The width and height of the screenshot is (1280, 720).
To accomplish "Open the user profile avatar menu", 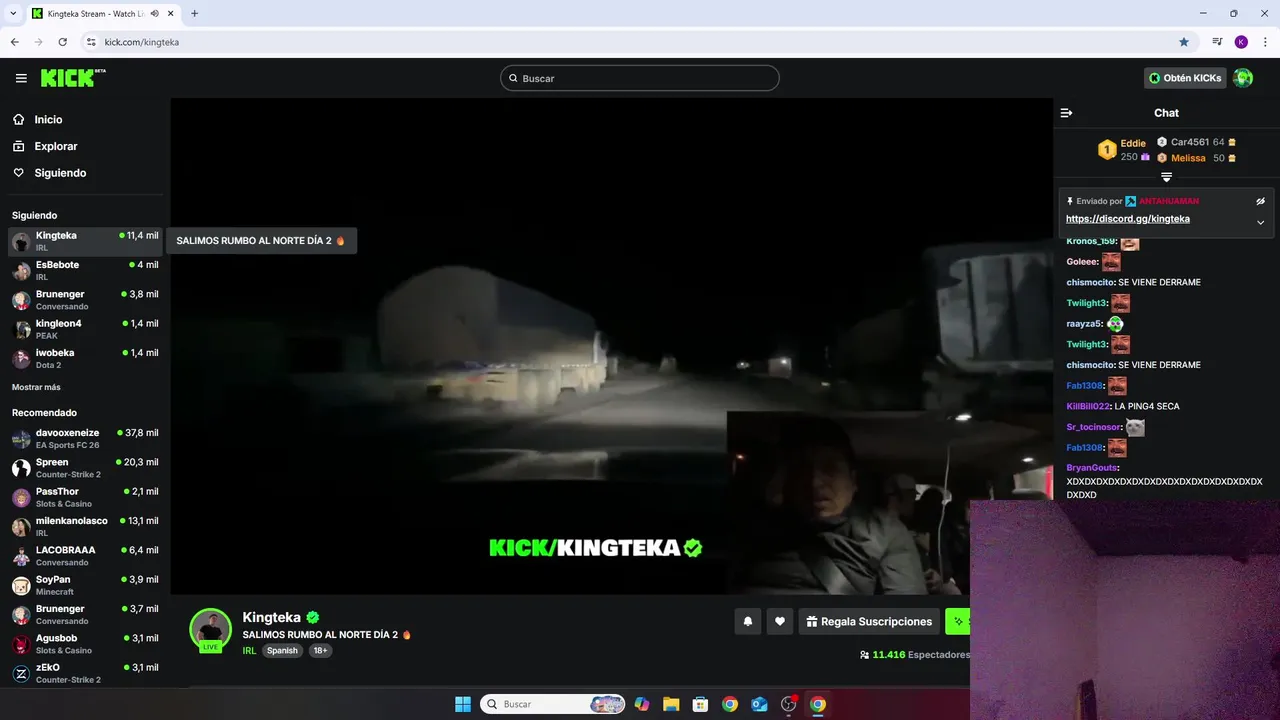I will tap(1243, 78).
